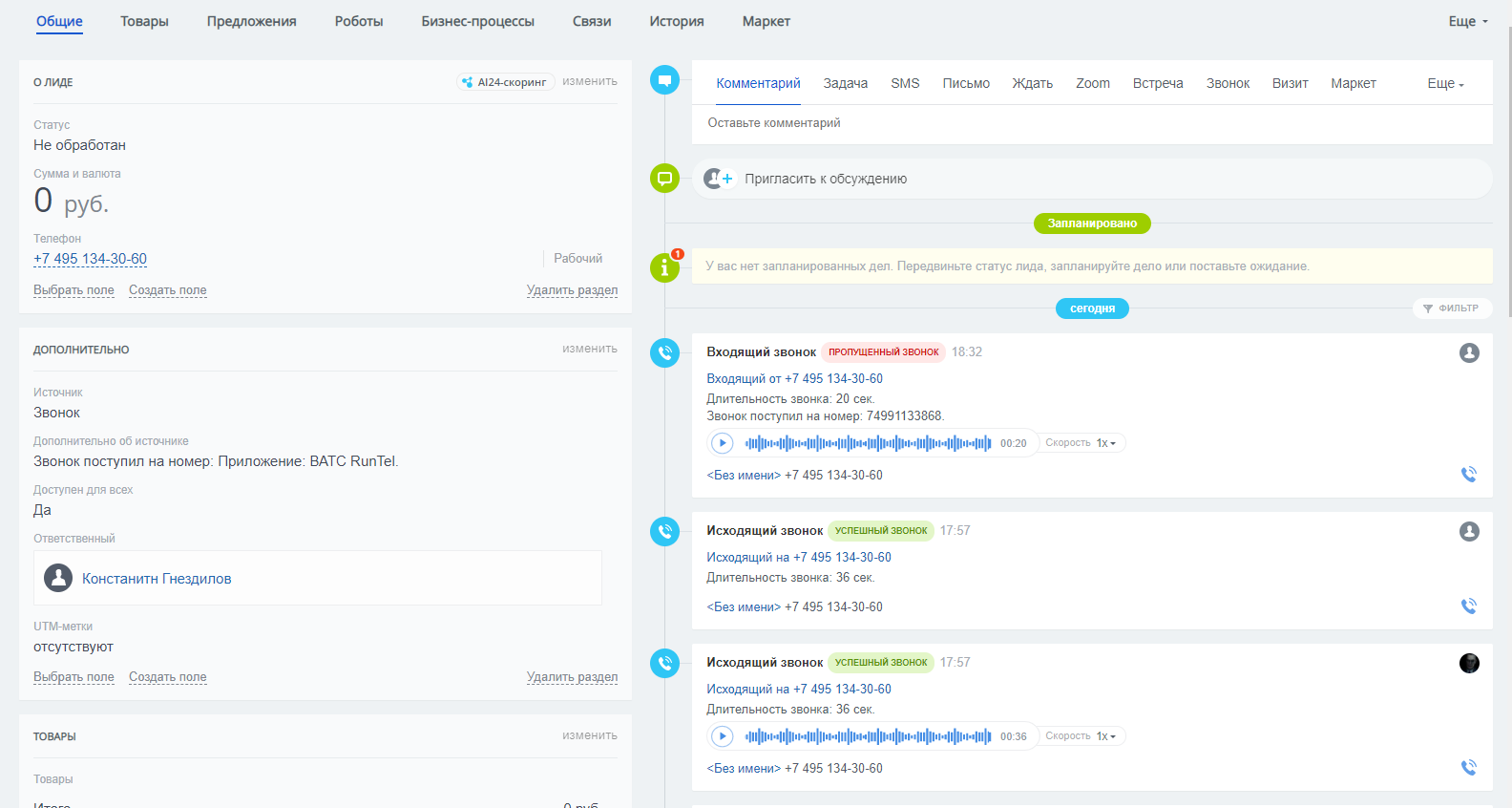Open the Маркет tab in top navigation

coord(766,21)
